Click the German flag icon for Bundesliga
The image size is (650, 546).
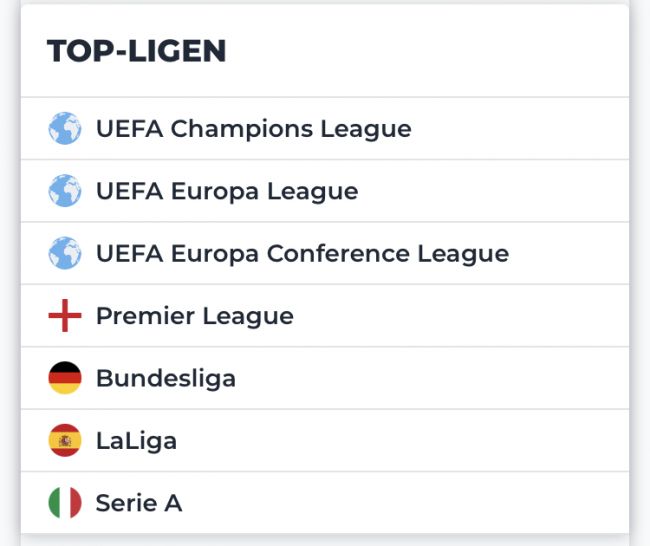coord(65,378)
